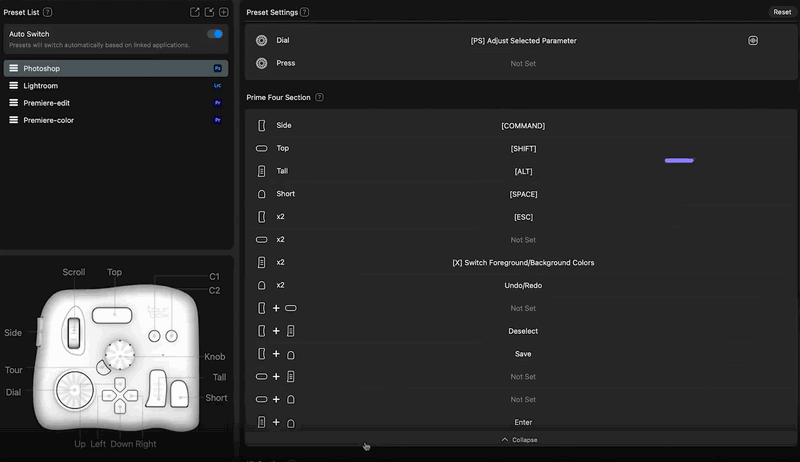Open the Prime Four Section help icon
The image size is (800, 462).
[x=319, y=98]
